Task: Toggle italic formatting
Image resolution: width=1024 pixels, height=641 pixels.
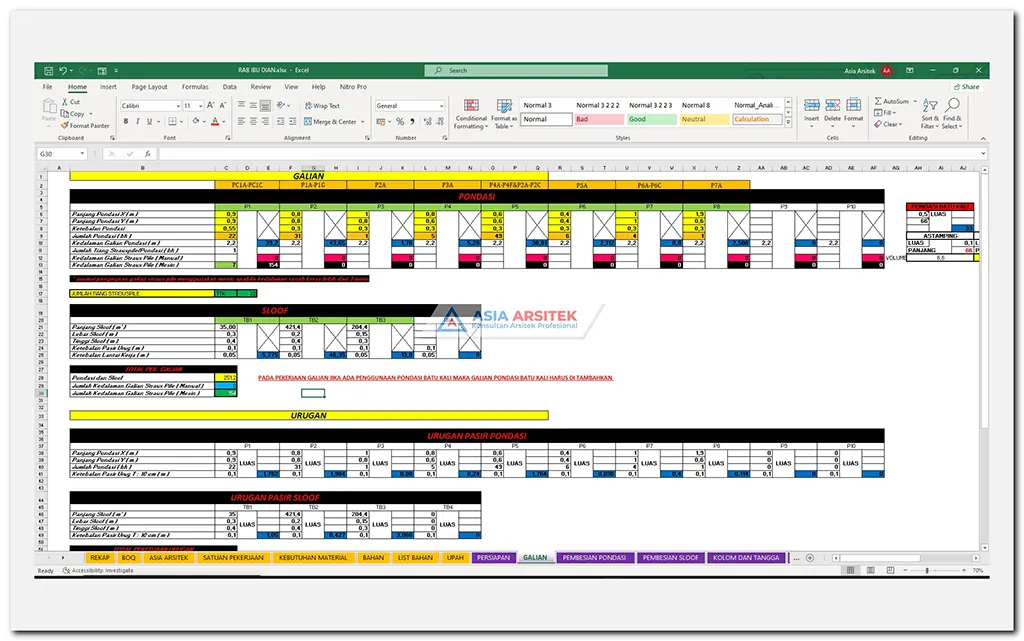Action: (x=138, y=121)
